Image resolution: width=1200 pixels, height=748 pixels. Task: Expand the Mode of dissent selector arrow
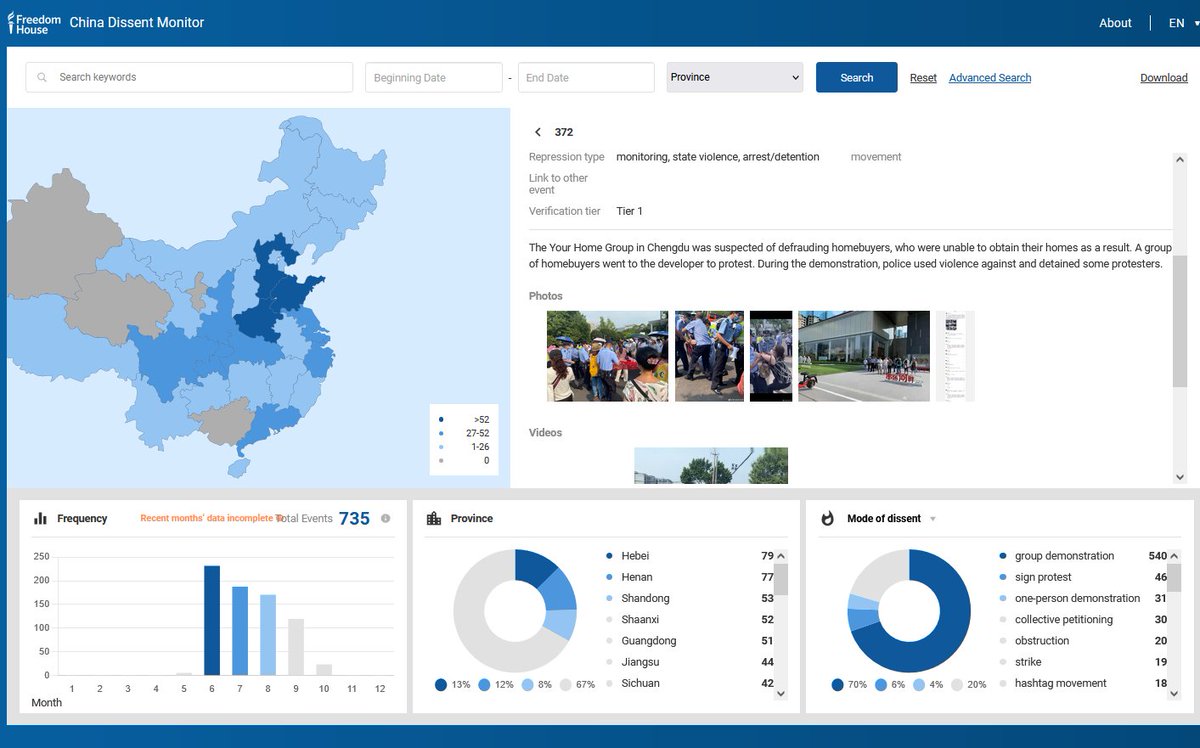[x=933, y=519]
